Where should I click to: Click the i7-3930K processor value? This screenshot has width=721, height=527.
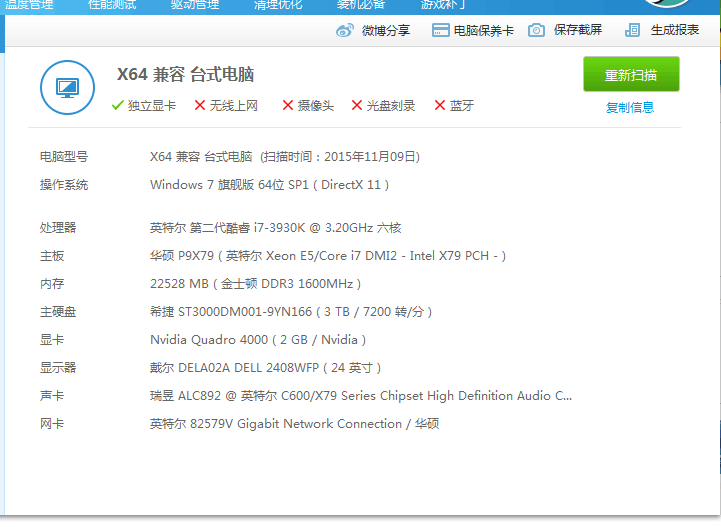[x=275, y=228]
